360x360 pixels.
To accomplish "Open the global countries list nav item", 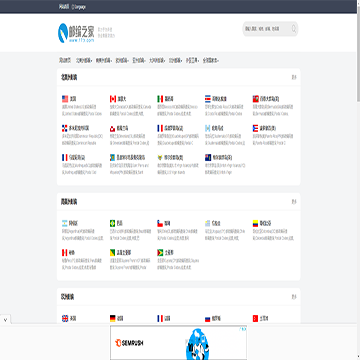I will [211, 60].
